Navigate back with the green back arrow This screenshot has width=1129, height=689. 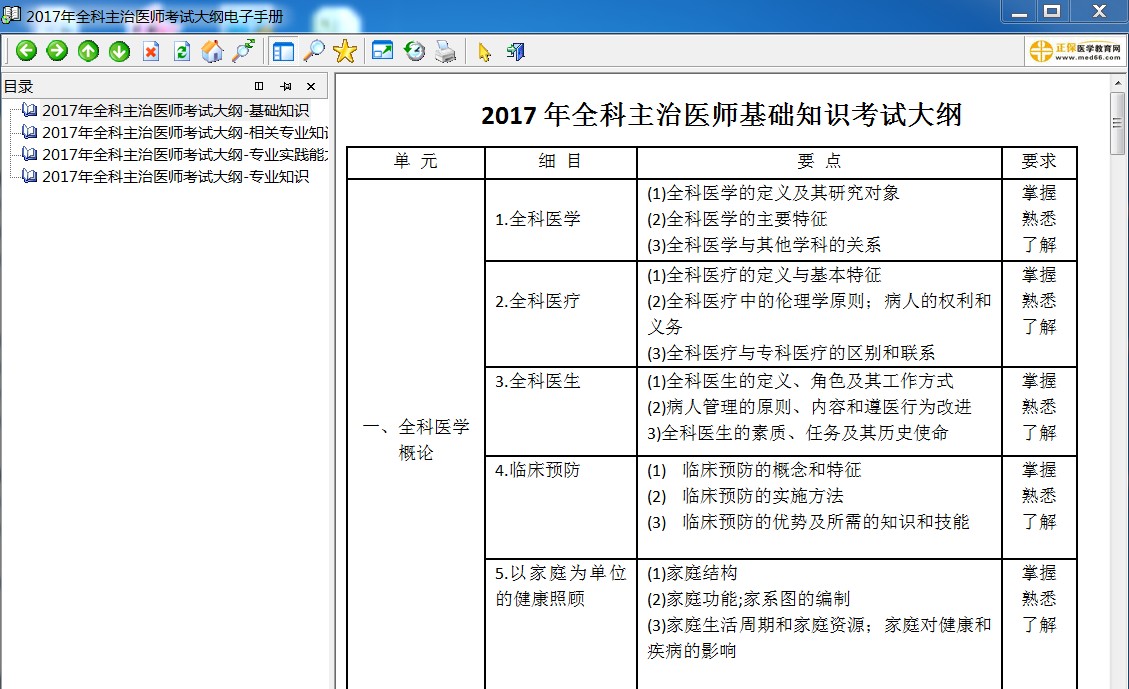pyautogui.click(x=27, y=51)
